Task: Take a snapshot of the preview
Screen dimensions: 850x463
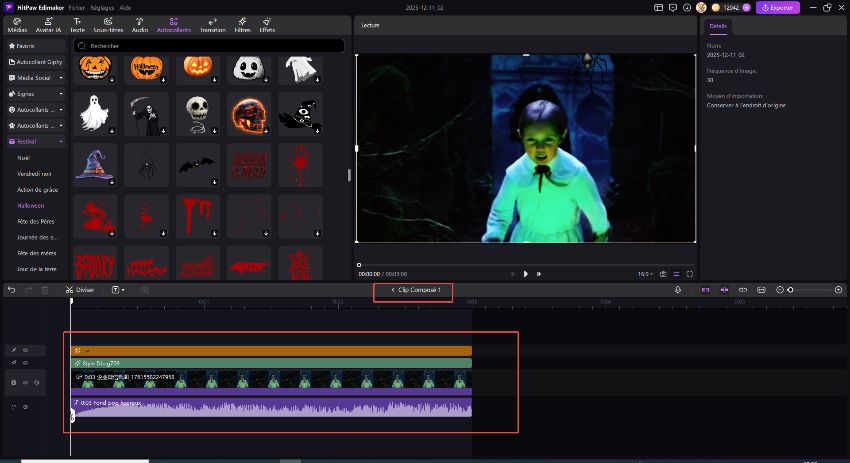Action: click(x=663, y=274)
